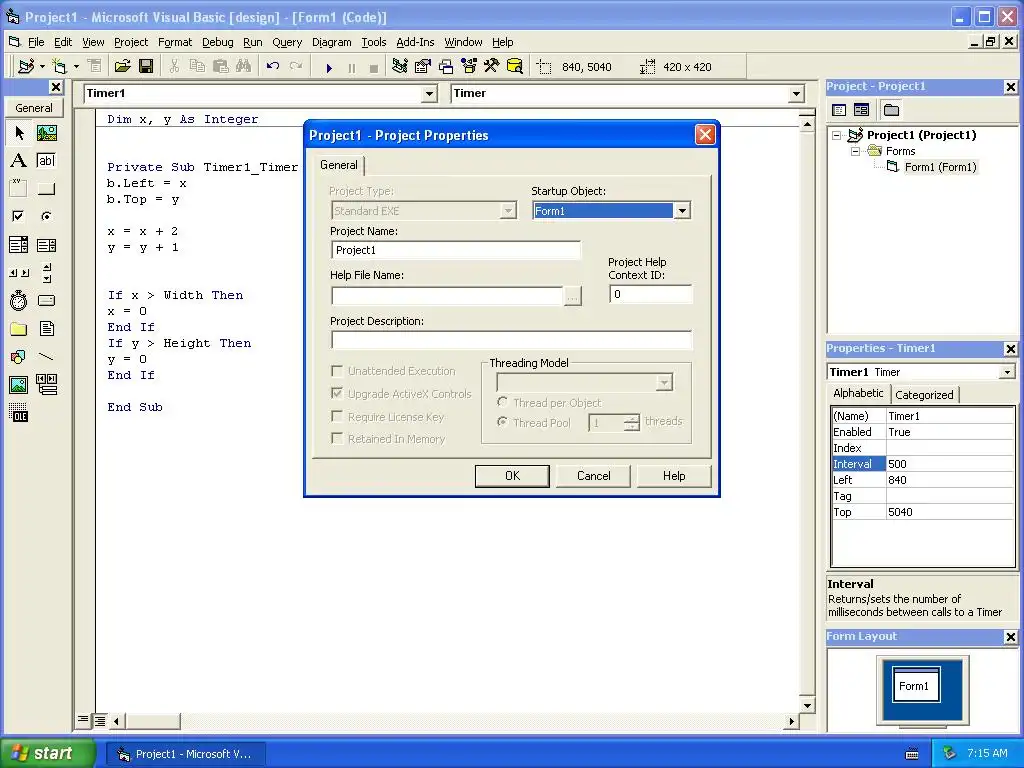Open the Startup Object dropdown

click(682, 211)
